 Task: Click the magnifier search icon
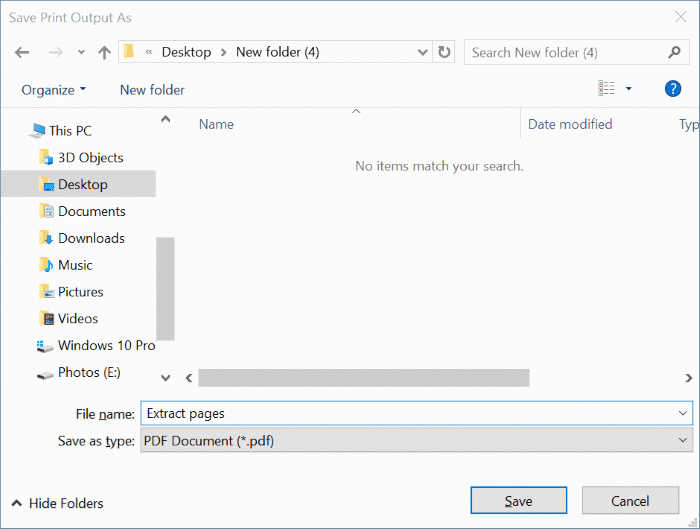click(x=675, y=52)
